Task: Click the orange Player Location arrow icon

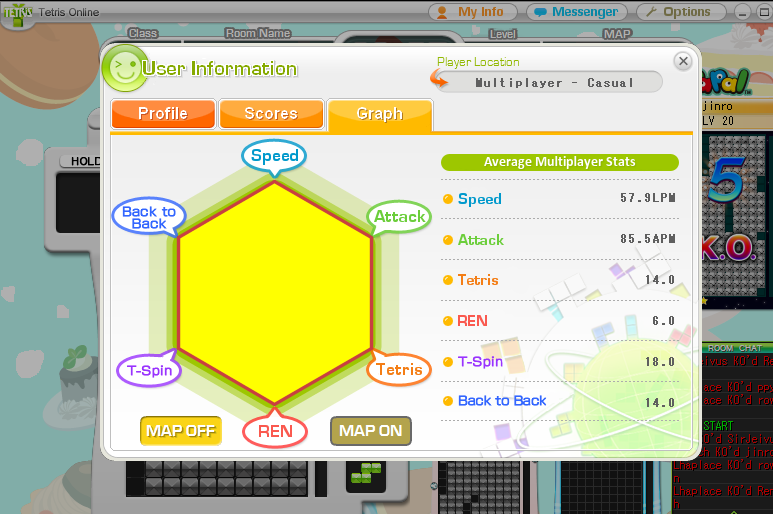Action: tap(439, 79)
